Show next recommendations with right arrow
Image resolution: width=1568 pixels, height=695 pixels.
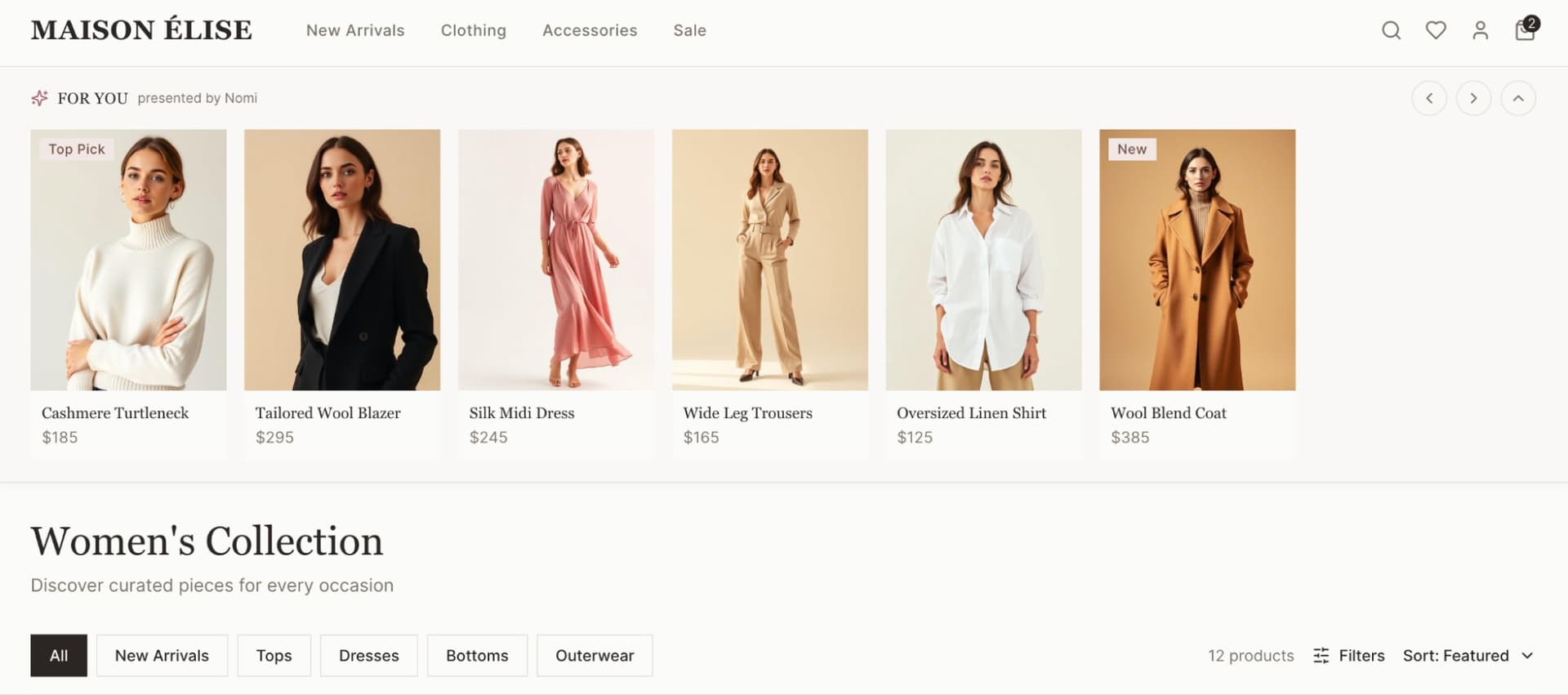tap(1473, 98)
